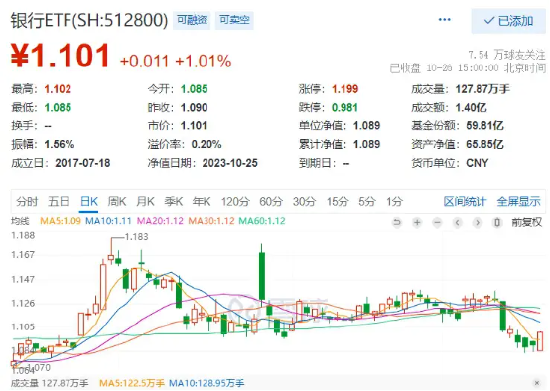This screenshot has width=550, height=391.
Task: Switch to the 分时 chart tab
Action: click(27, 202)
